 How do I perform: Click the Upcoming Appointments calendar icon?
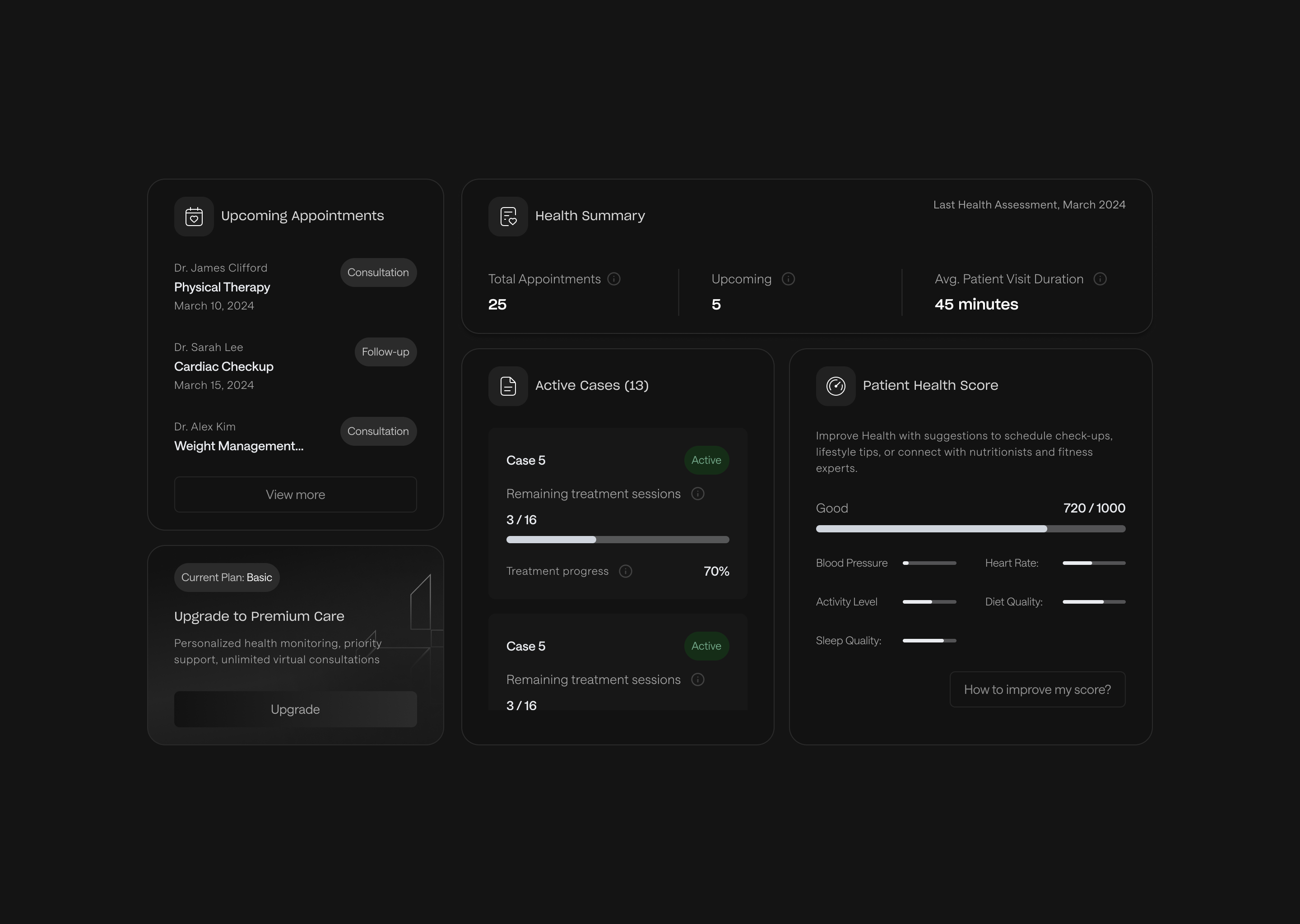194,216
